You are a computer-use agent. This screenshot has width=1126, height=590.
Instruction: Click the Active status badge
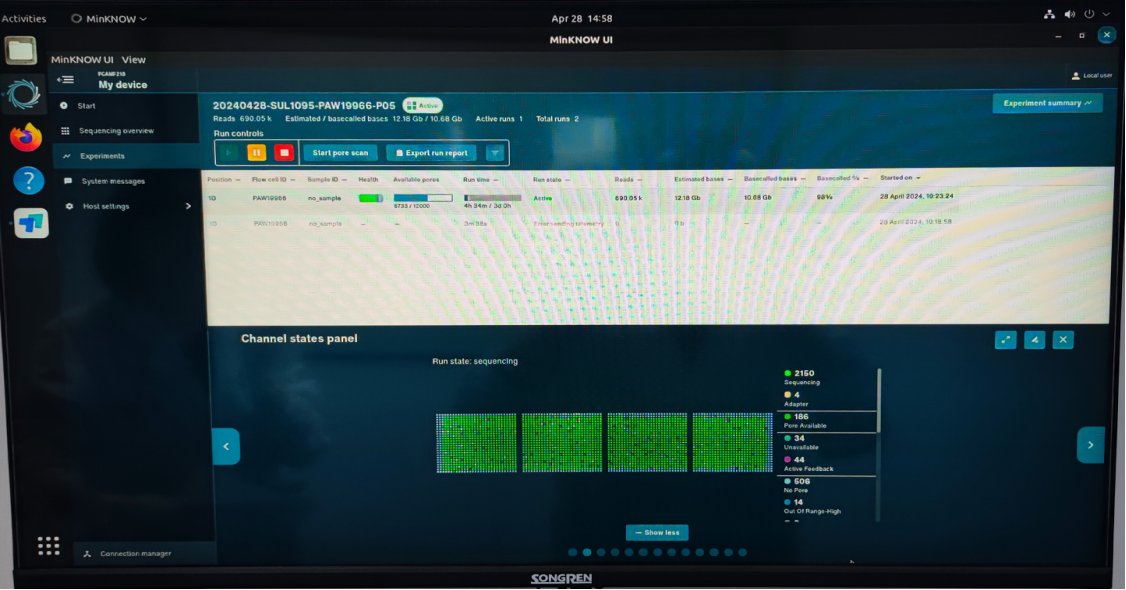(x=422, y=106)
